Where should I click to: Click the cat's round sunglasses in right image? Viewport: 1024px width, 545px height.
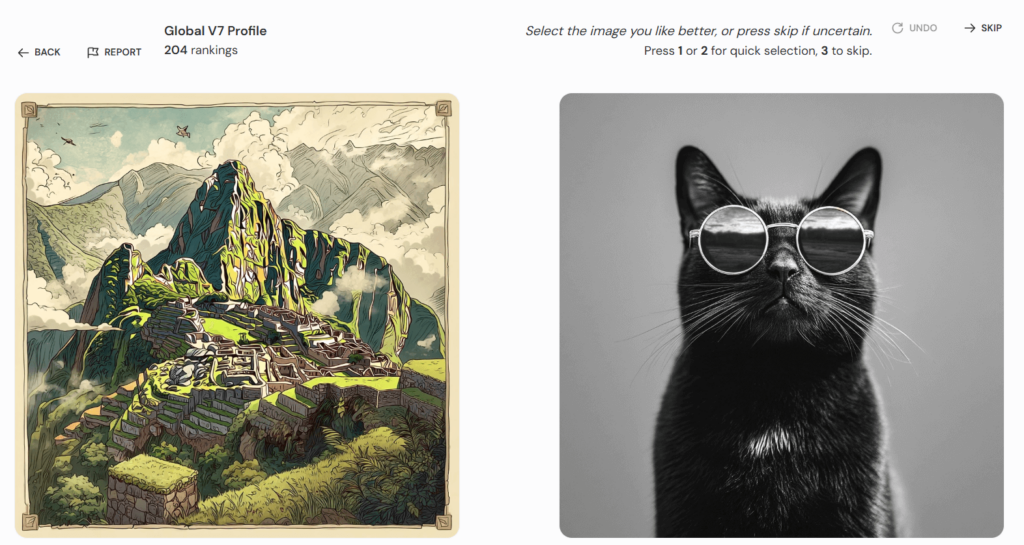click(x=781, y=240)
